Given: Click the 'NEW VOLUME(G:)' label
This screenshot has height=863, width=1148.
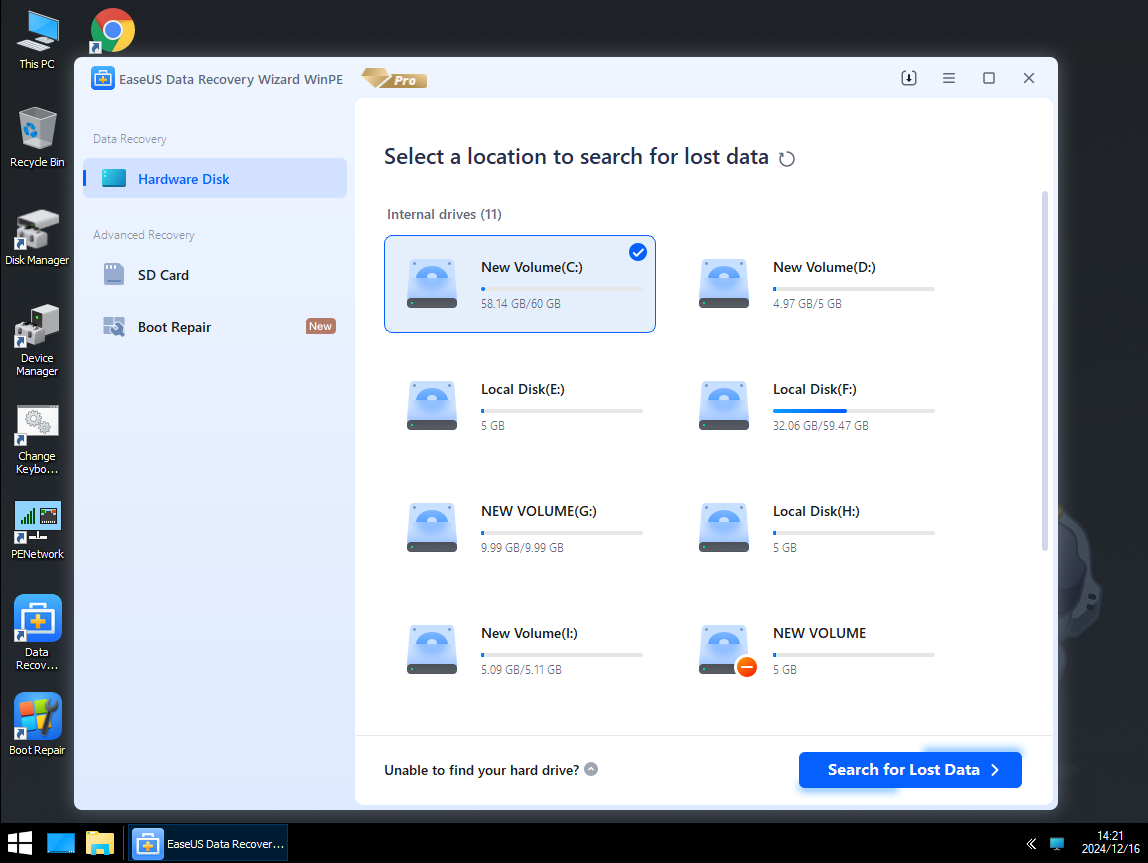Looking at the screenshot, I should click(x=539, y=512).
